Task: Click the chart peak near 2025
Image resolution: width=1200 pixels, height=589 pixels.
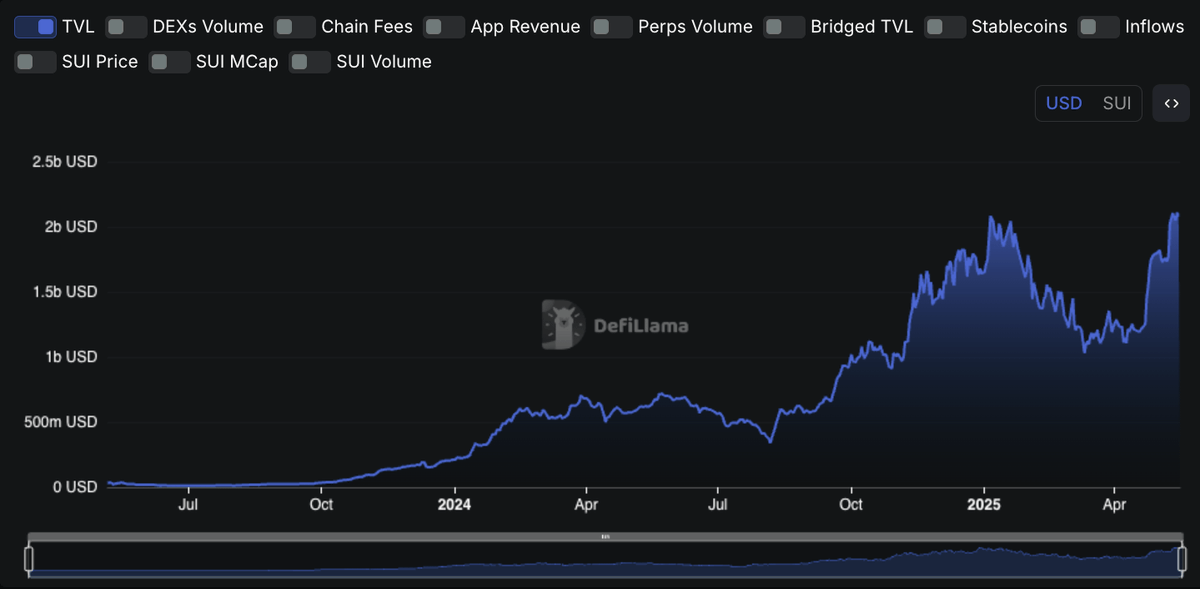Action: pyautogui.click(x=991, y=217)
